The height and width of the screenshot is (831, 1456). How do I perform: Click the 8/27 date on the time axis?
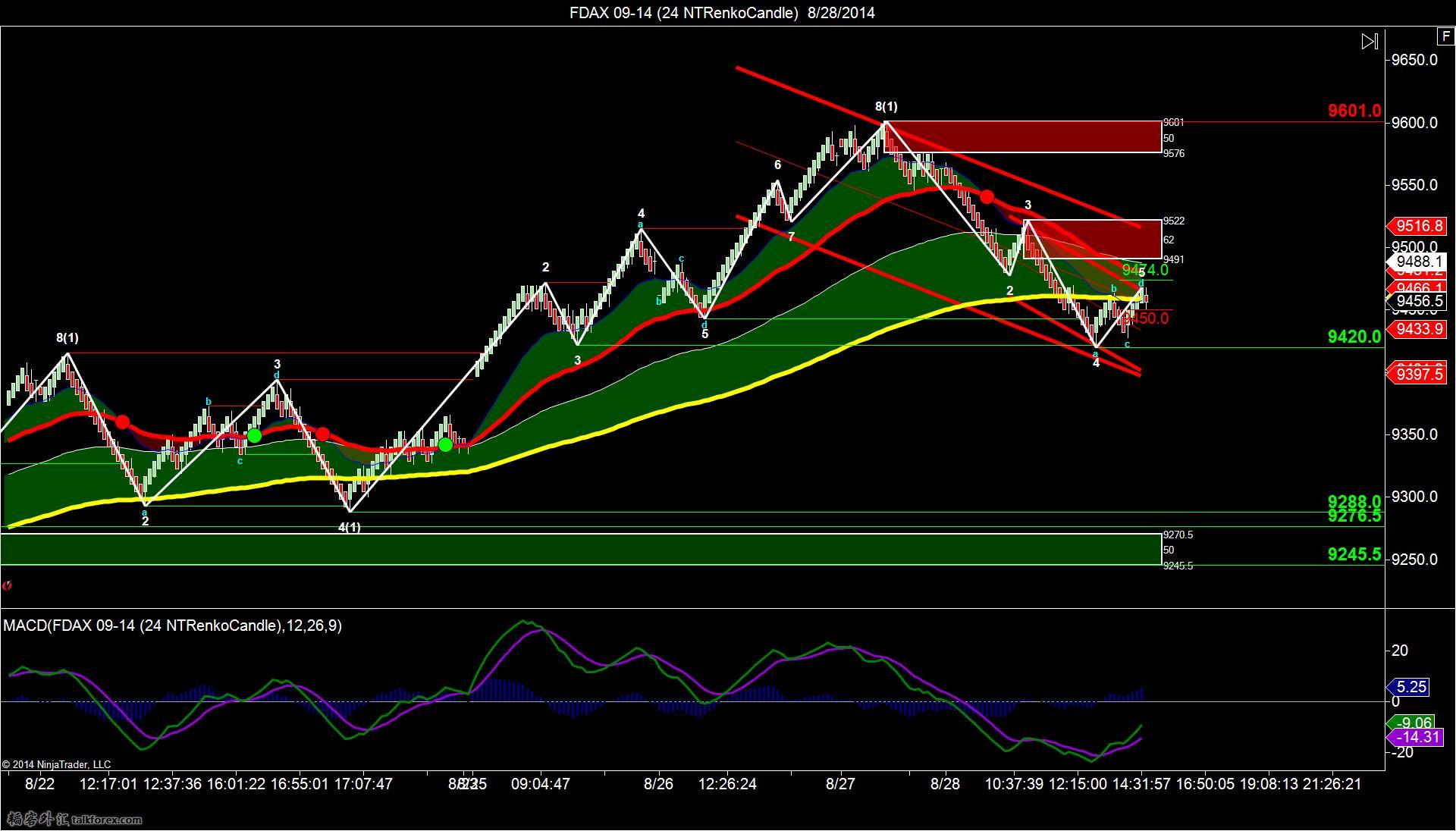click(x=840, y=784)
